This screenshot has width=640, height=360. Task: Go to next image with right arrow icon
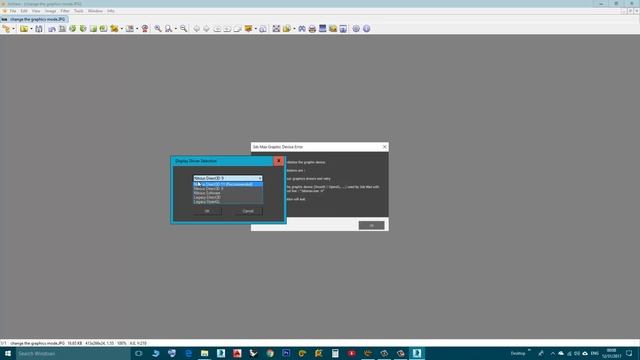pyautogui.click(x=207, y=29)
